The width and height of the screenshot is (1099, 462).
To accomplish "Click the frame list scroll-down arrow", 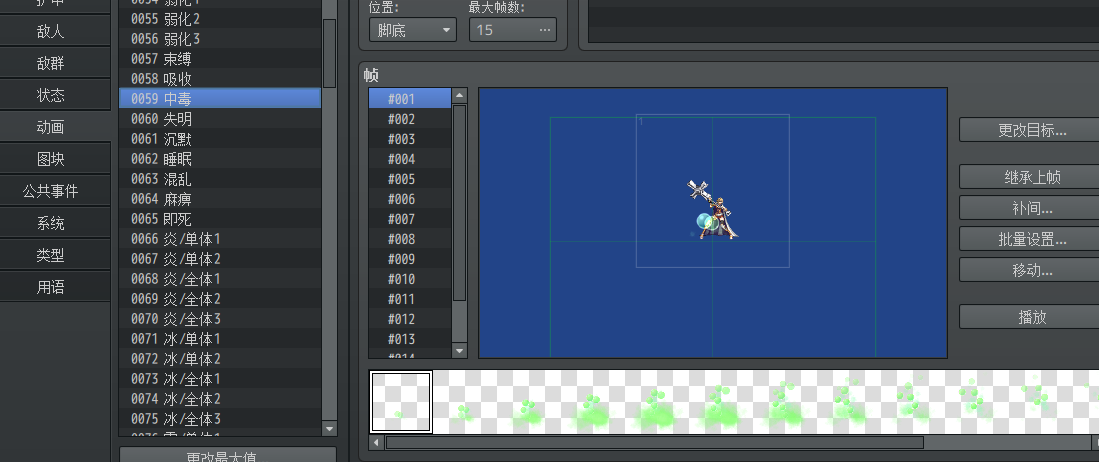I will point(460,351).
